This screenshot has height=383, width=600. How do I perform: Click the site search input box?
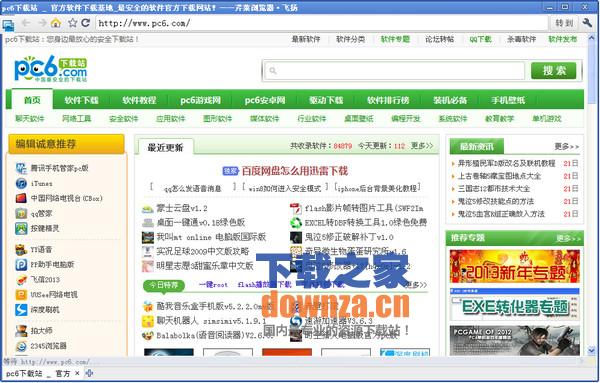tap(394, 71)
